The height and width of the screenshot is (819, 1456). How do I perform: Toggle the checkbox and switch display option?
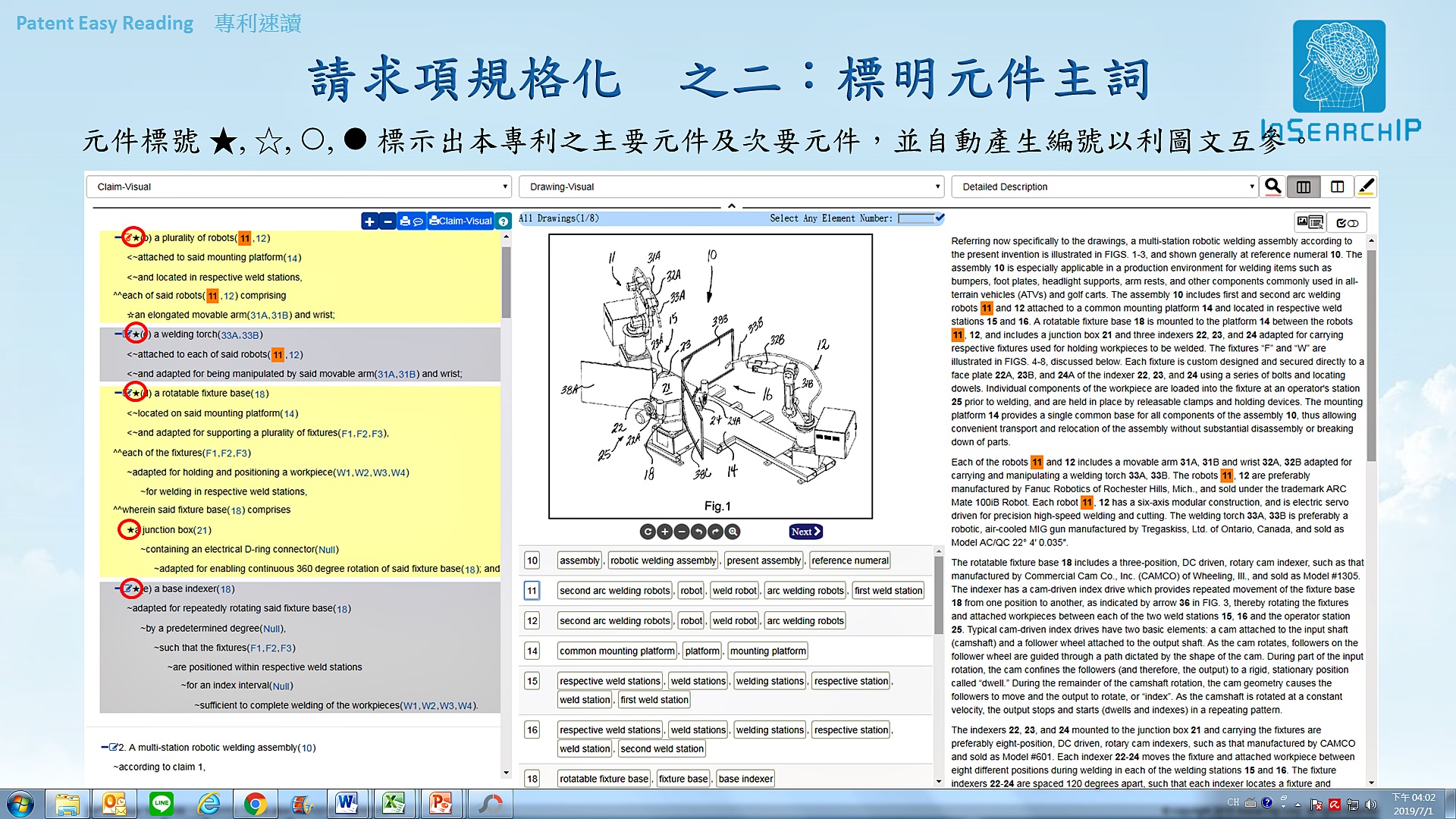1348,222
